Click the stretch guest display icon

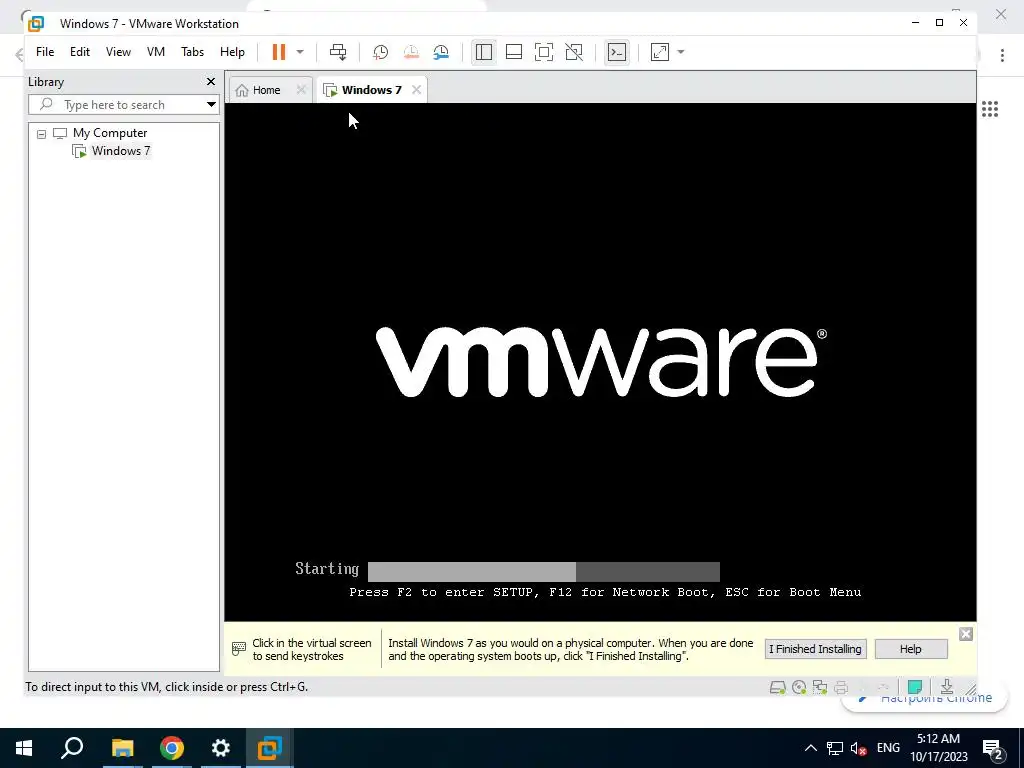pos(660,52)
